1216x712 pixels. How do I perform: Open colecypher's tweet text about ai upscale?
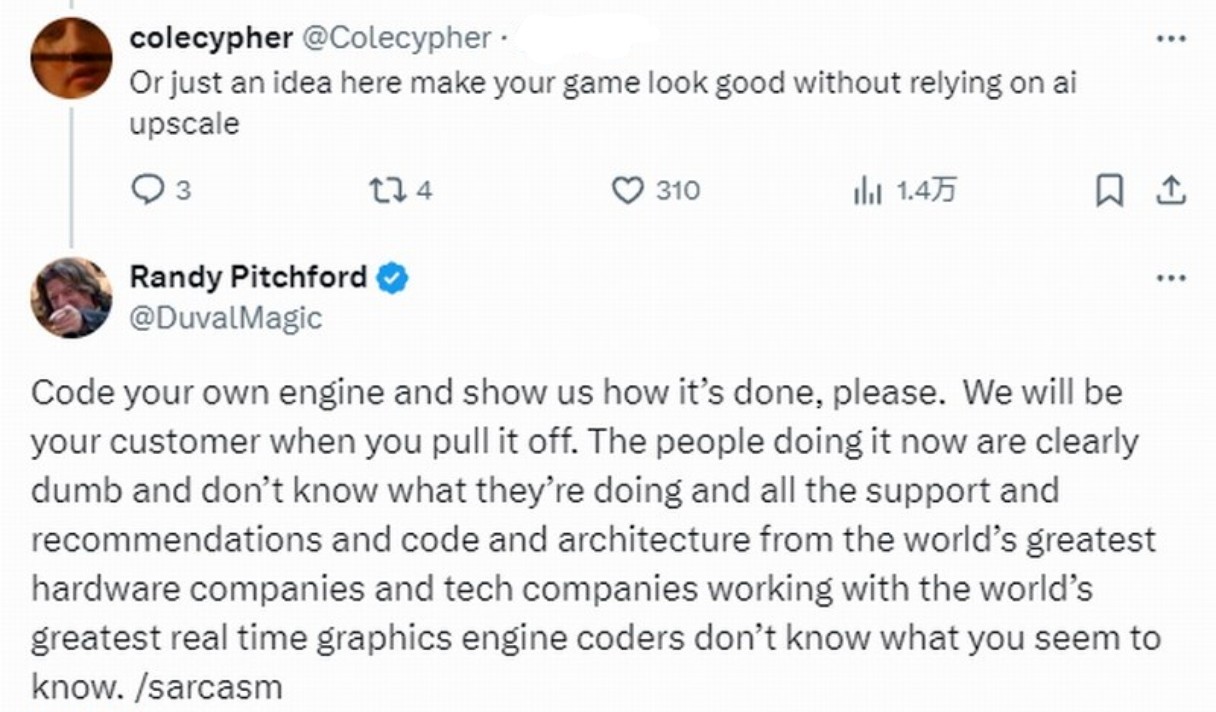pyautogui.click(x=603, y=104)
